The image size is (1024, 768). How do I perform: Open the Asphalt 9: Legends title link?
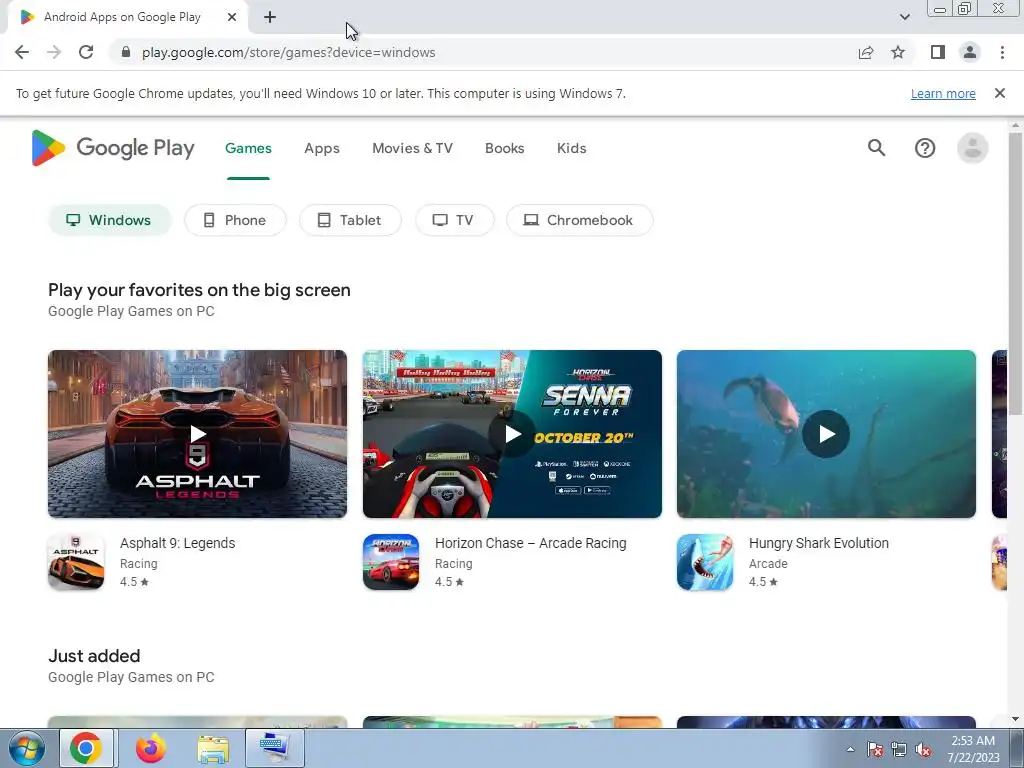click(178, 543)
